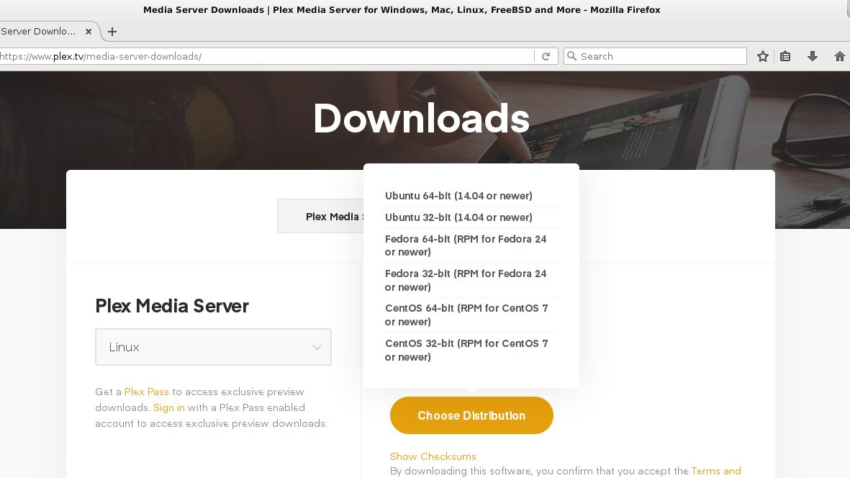Choose Fedora 64-bit RPM option

point(466,246)
